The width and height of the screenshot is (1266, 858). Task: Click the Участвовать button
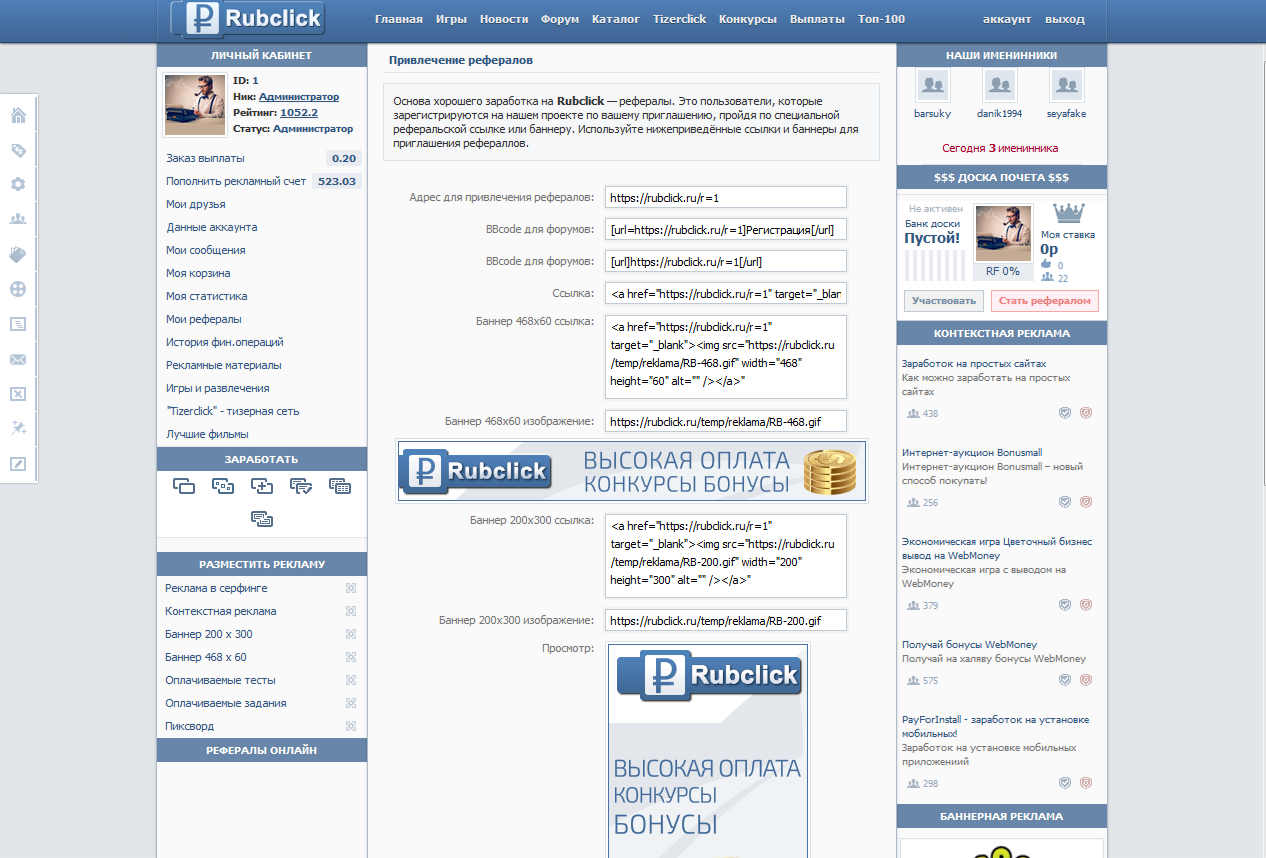(944, 300)
